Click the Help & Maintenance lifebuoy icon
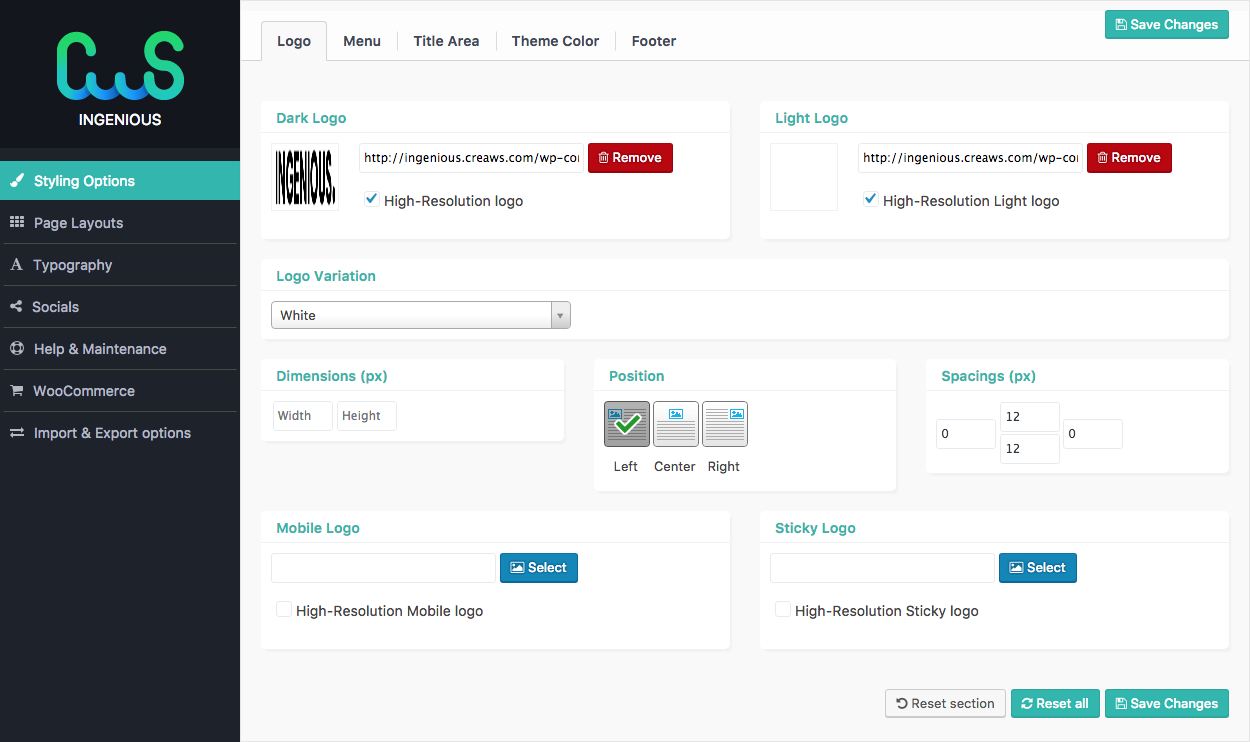1250x742 pixels. click(17, 349)
